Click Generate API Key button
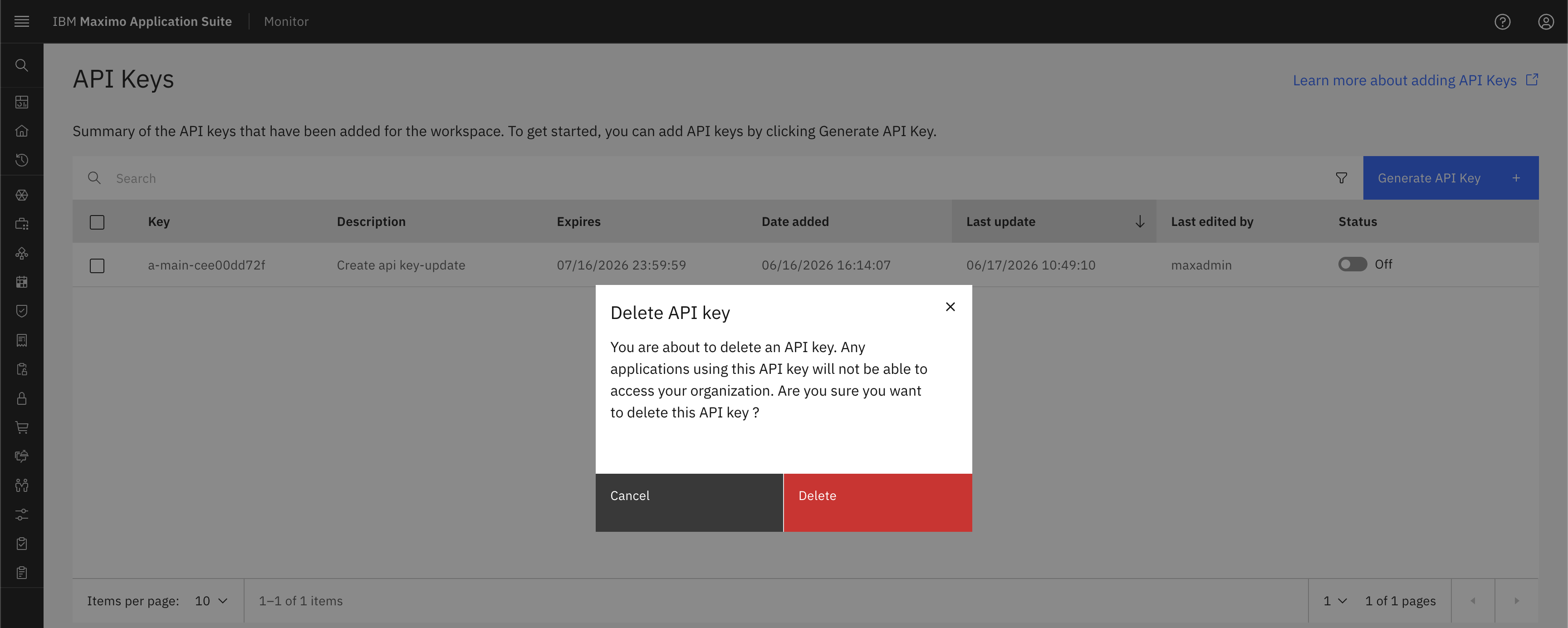This screenshot has height=628, width=1568. [1450, 178]
